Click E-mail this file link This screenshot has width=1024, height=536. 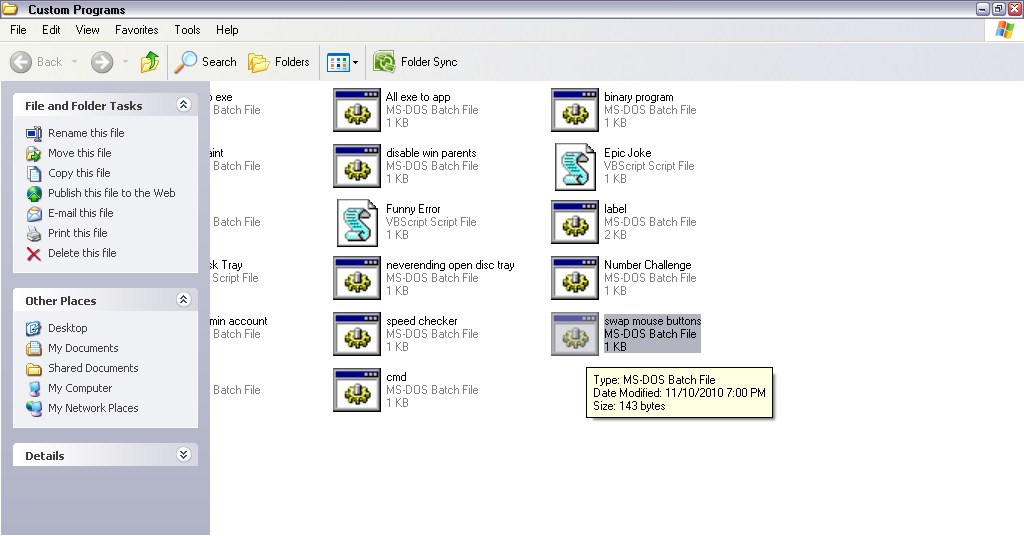tap(80, 213)
